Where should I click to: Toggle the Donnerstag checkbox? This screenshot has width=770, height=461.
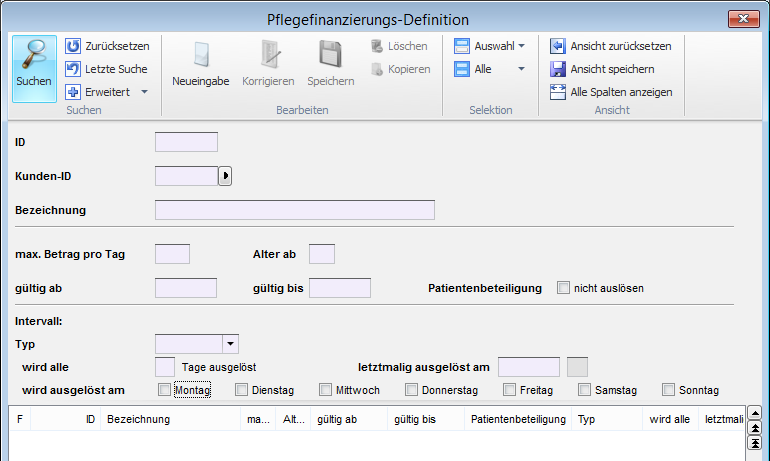(x=411, y=390)
